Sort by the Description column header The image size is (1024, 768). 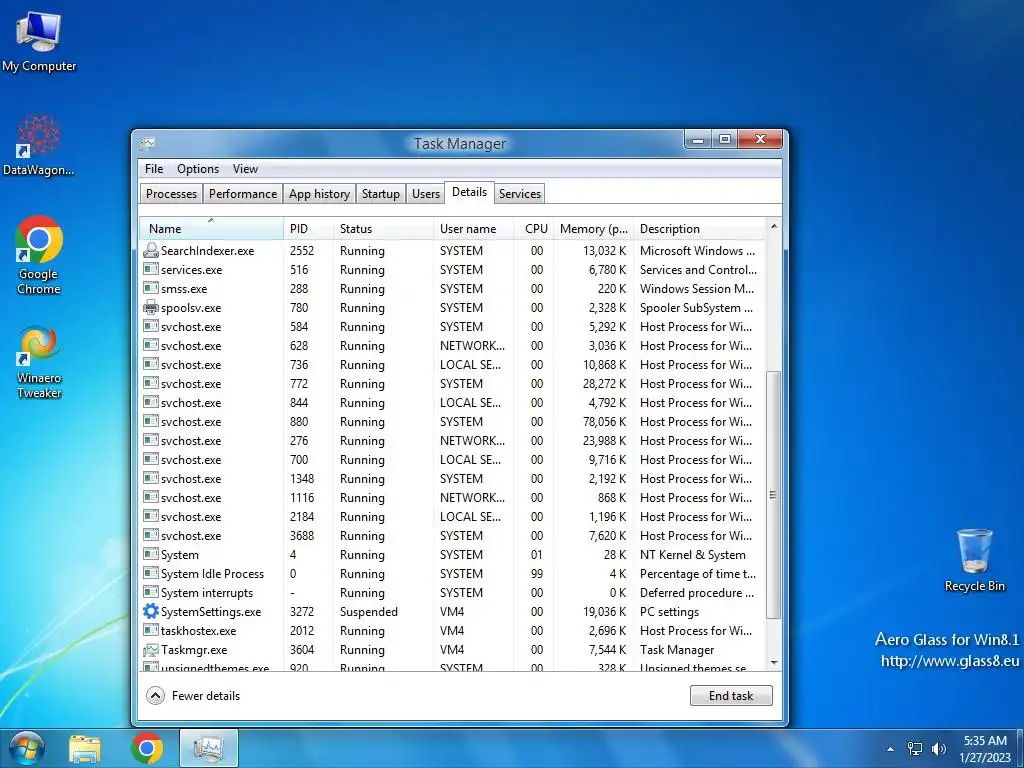tap(700, 229)
